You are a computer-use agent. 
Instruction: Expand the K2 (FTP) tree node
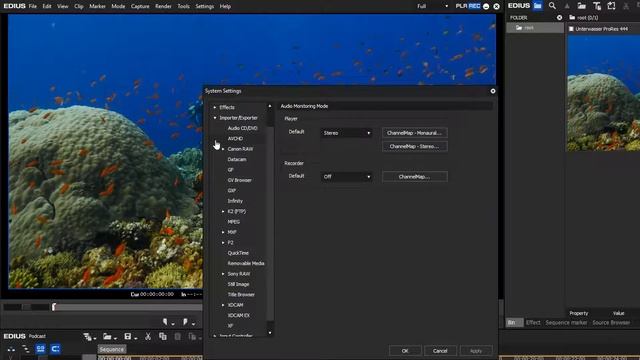(x=223, y=211)
